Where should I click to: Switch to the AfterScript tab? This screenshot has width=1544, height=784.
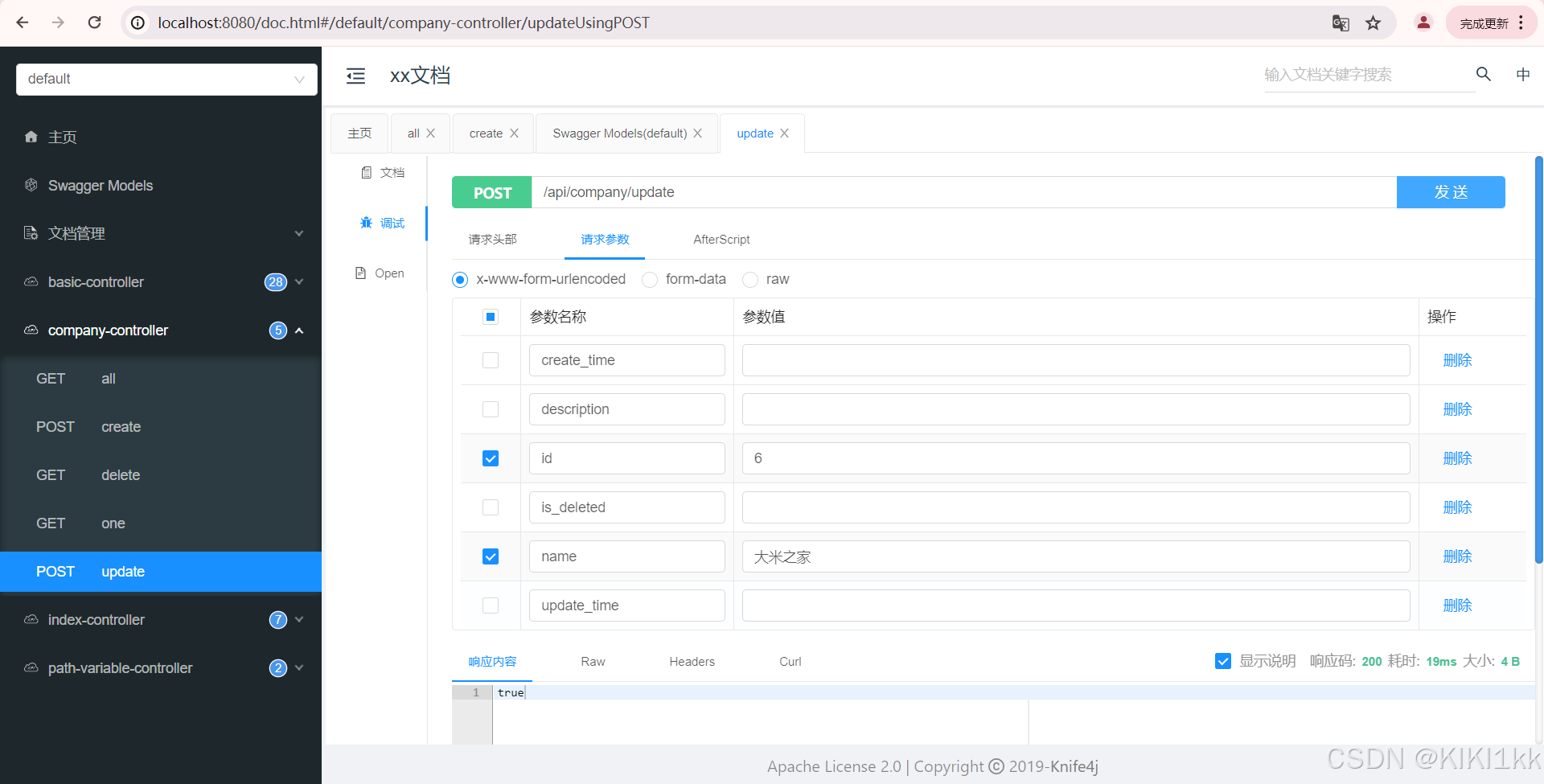[x=721, y=239]
